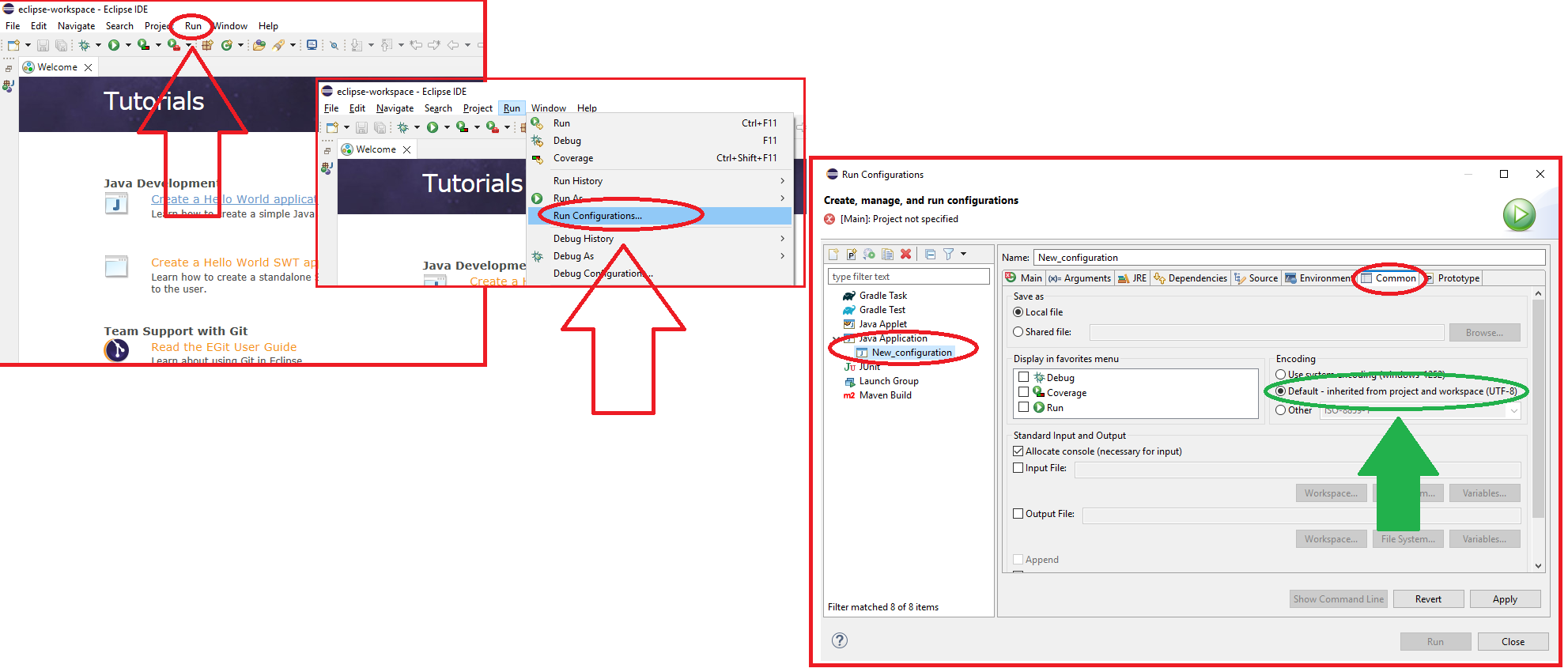1568x672 pixels.
Task: Click the 'type filter text' field
Action: [909, 277]
